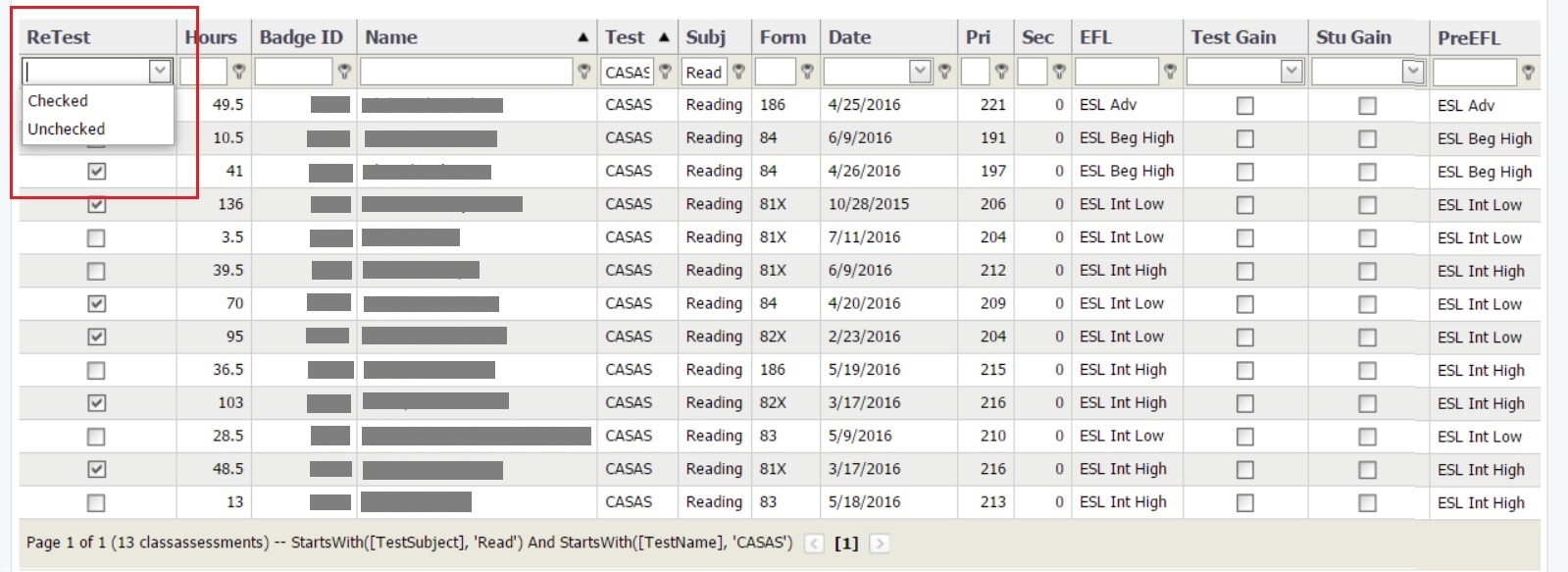Click filter icon beside Hours filter box
The width and height of the screenshot is (1568, 572).
pyautogui.click(x=238, y=72)
